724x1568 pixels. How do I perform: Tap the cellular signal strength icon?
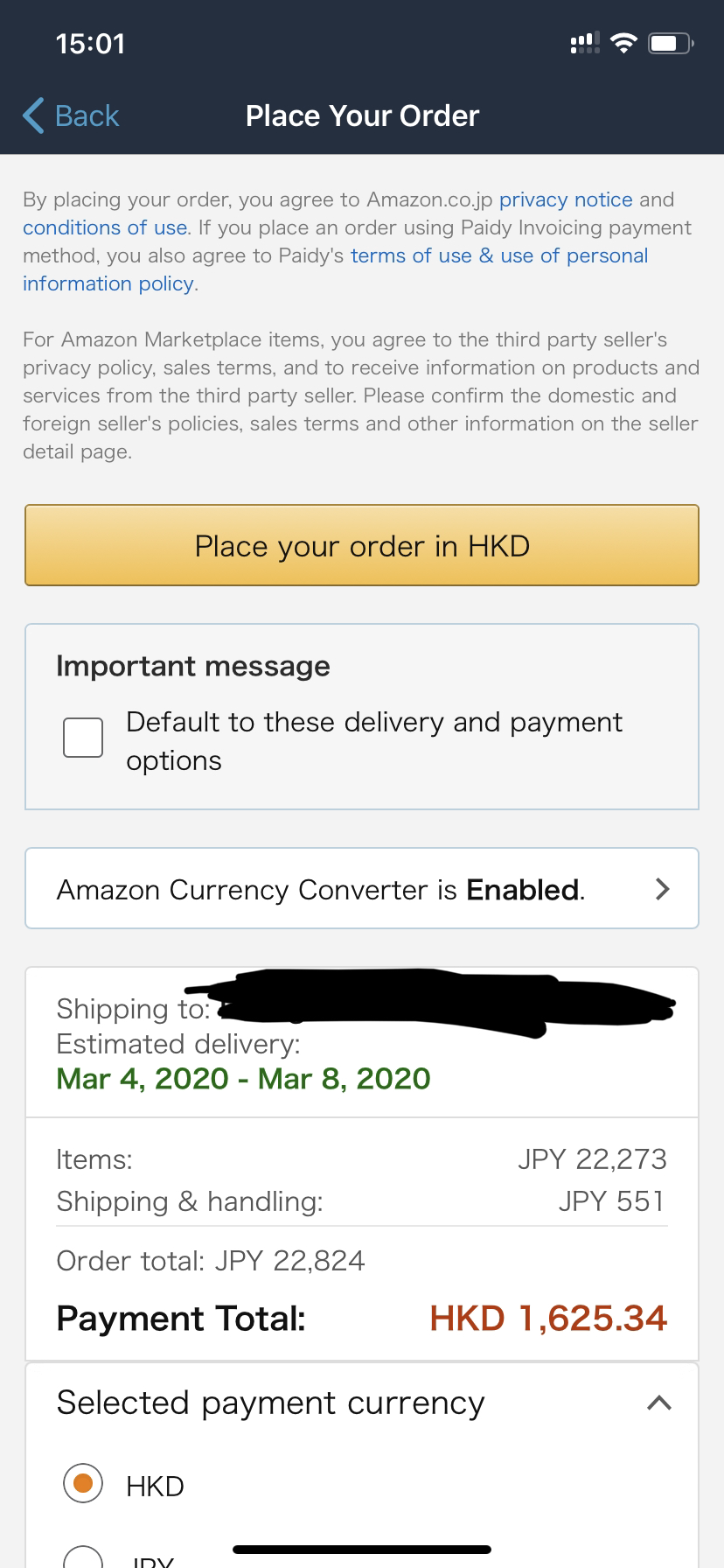point(585,43)
